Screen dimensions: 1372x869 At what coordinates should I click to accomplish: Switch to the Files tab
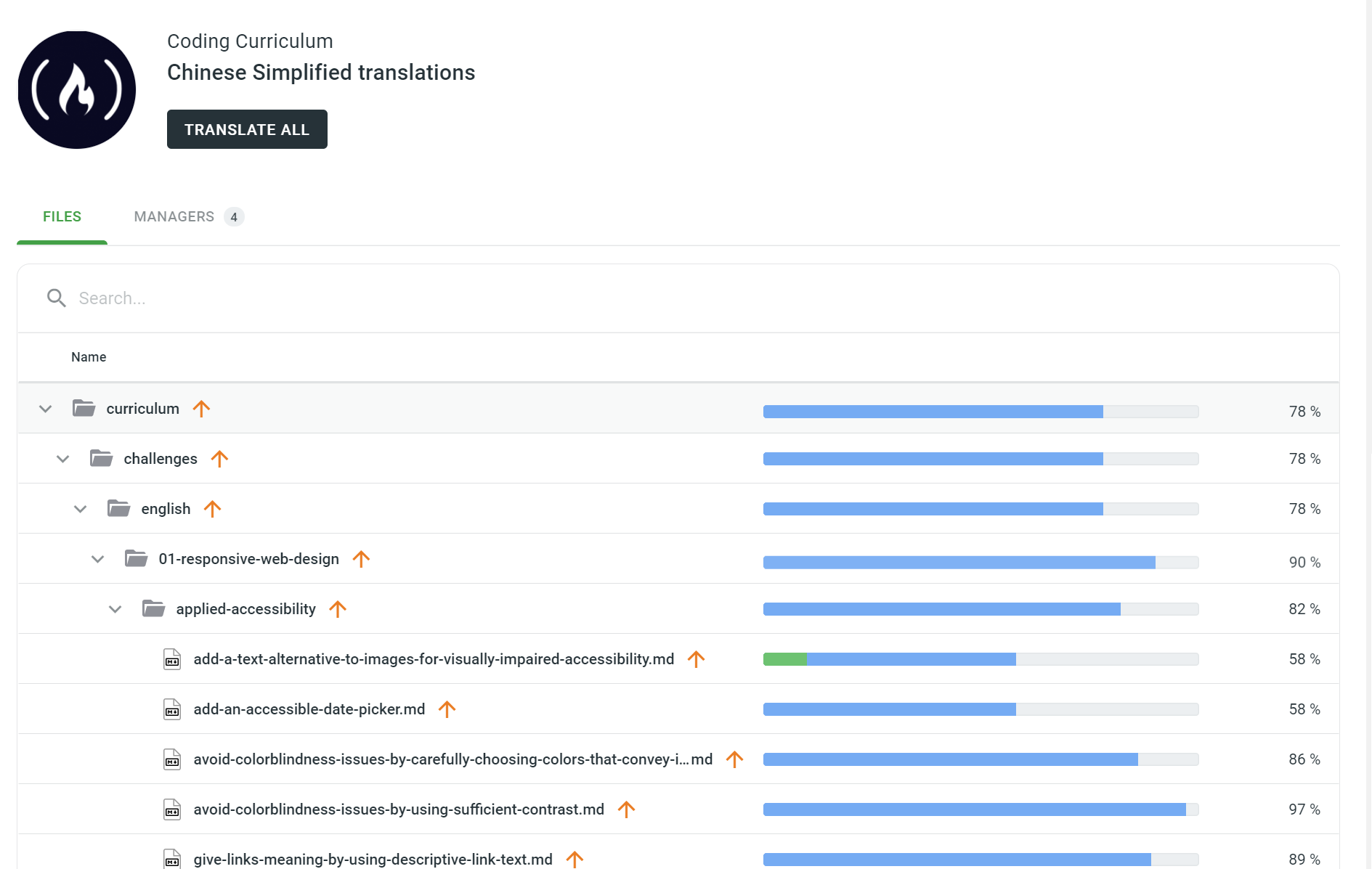(62, 216)
